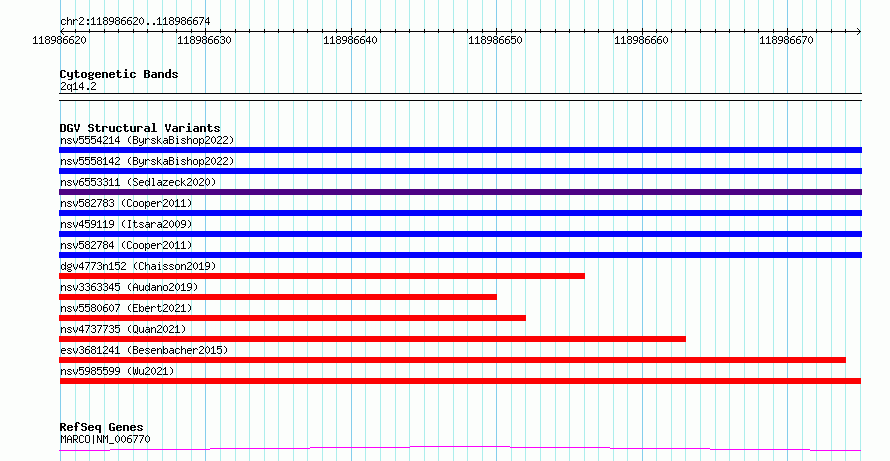This screenshot has width=890, height=461.
Task: Click the nsv5580607 (Ebert2021) label
Action: [x=126, y=308]
